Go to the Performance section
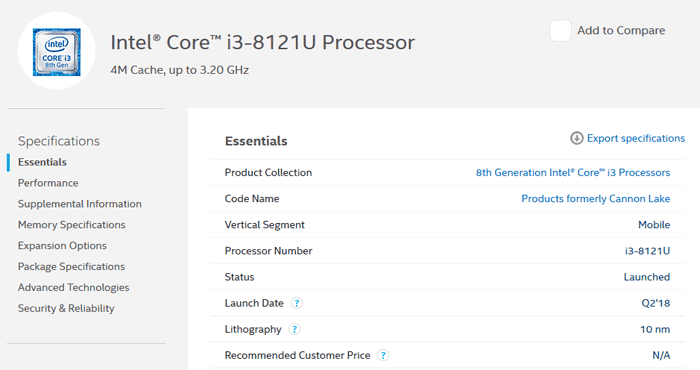 click(x=48, y=183)
